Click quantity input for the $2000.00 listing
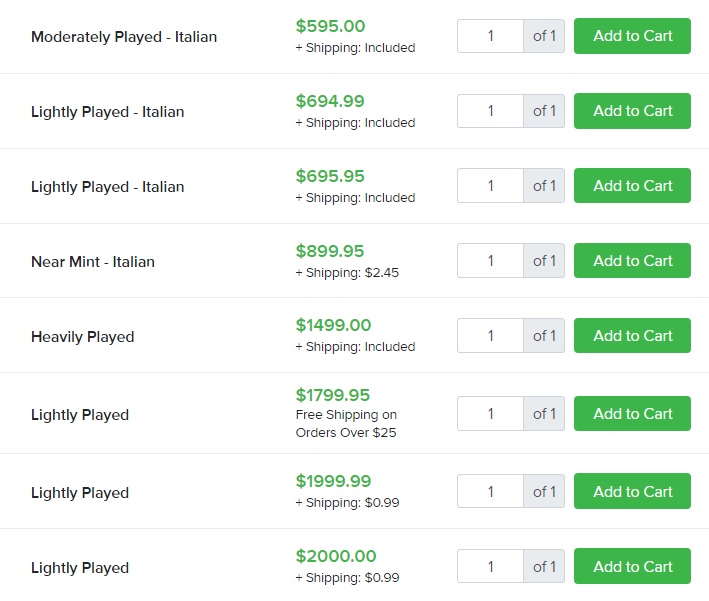709x601 pixels. click(491, 567)
